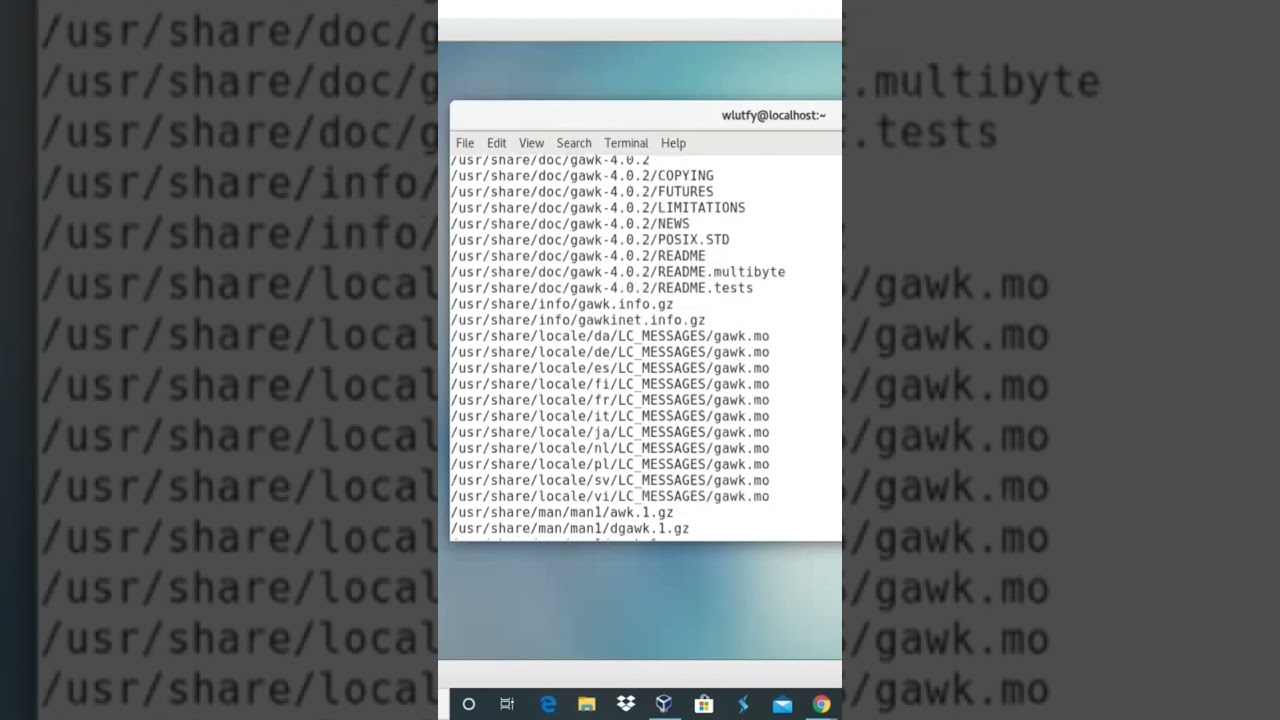This screenshot has height=720, width=1280.
Task: Click the locale/de/LC_MESSAGES/gawk.mo line
Action: point(610,352)
